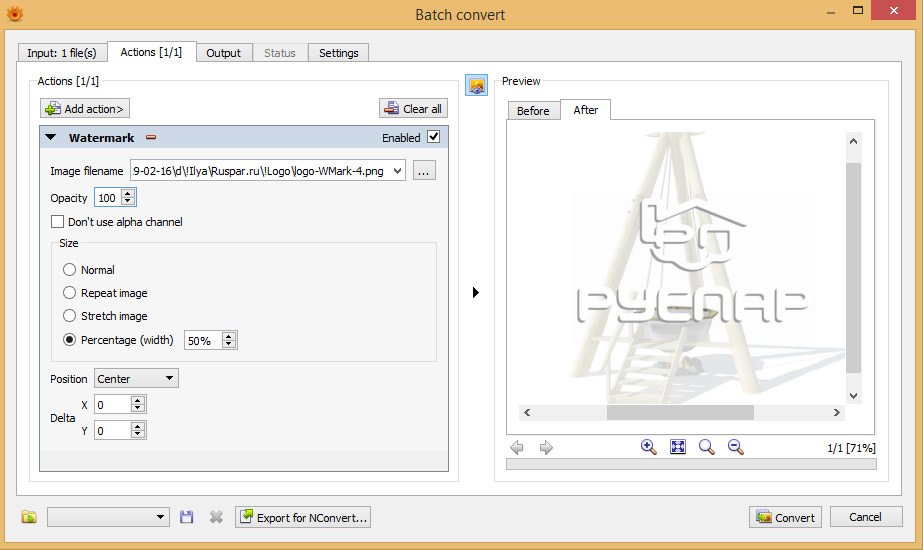Delete the script with grey X icon
The width and height of the screenshot is (923, 550).
pos(216,517)
